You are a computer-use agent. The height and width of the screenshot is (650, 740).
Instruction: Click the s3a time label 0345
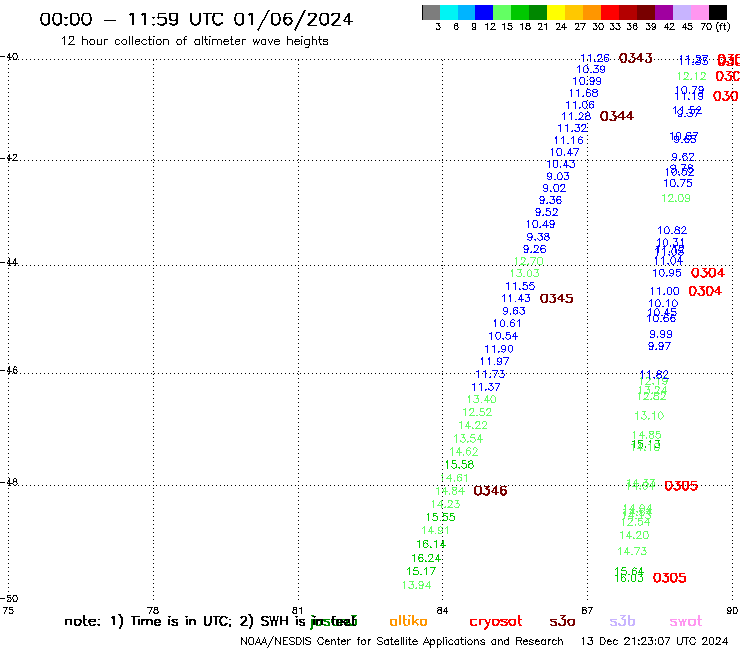(556, 299)
